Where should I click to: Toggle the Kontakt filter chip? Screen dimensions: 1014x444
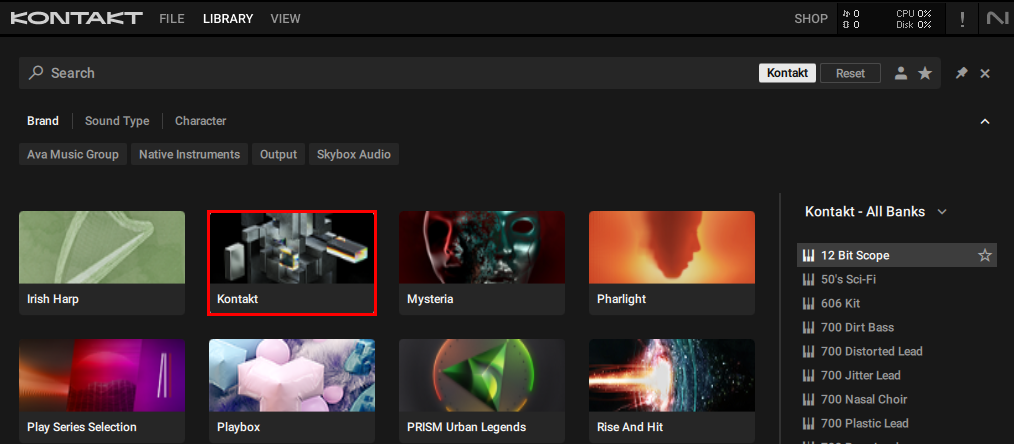coord(787,73)
